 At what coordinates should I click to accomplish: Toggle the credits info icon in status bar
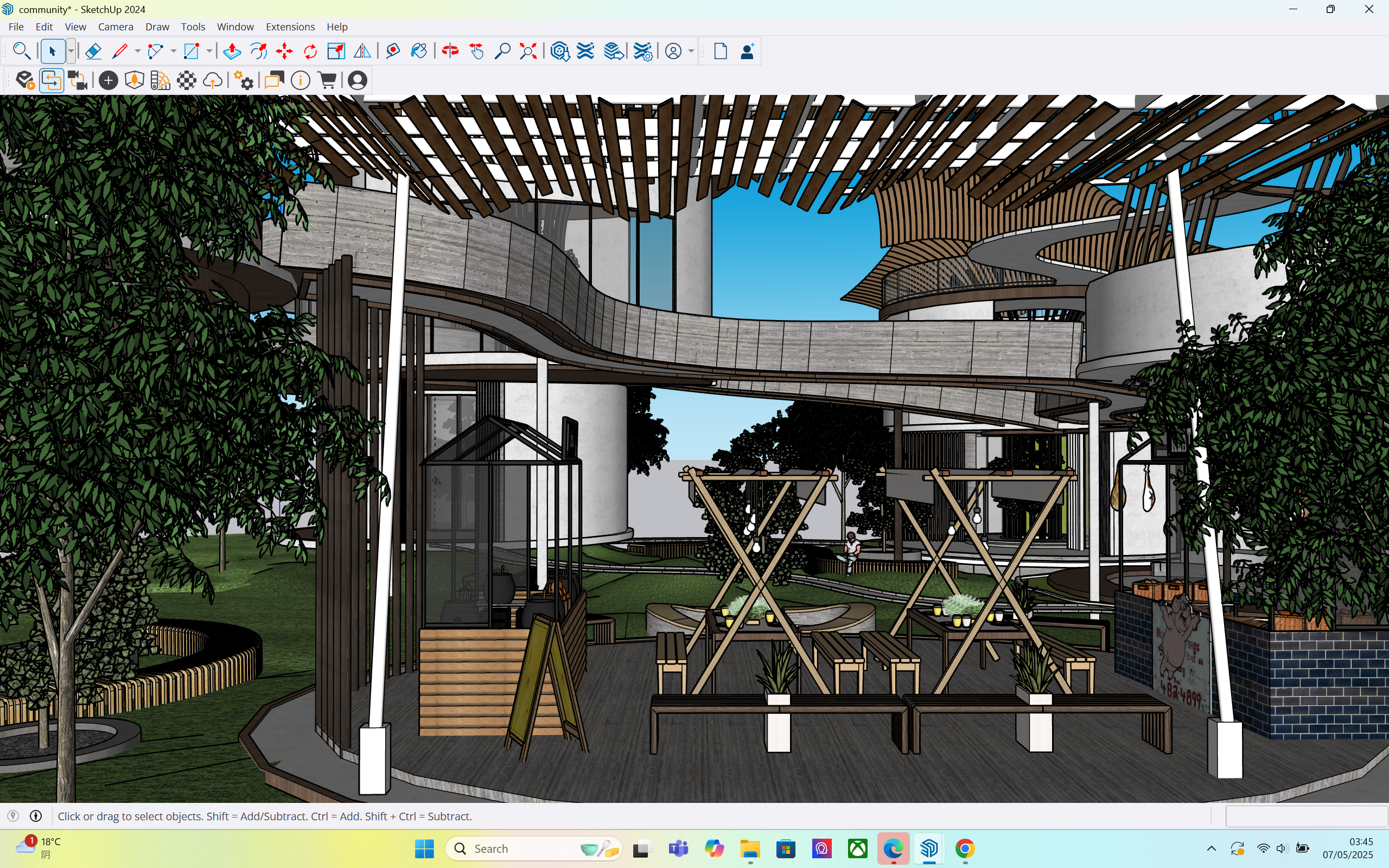[36, 816]
